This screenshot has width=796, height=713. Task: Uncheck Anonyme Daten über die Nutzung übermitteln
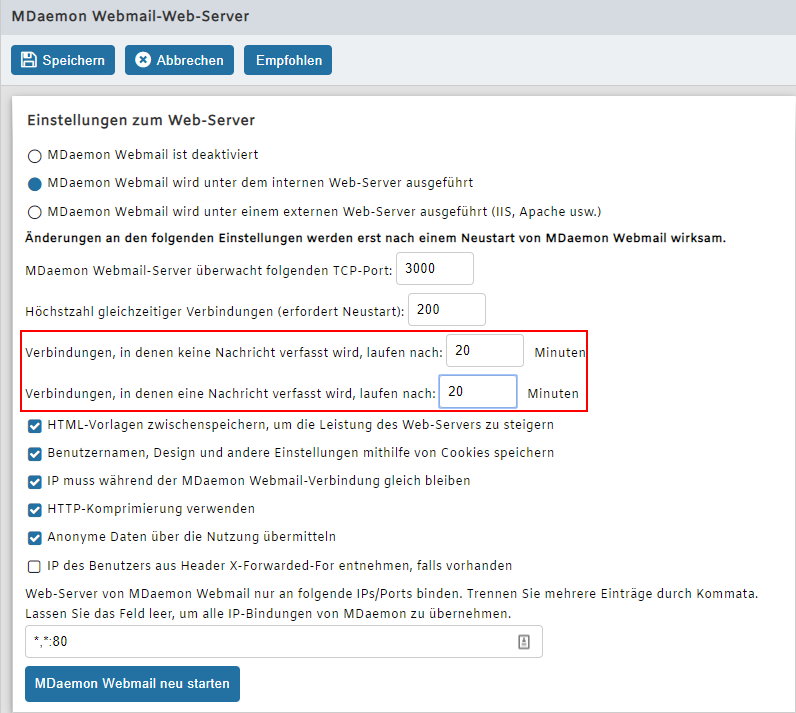35,537
